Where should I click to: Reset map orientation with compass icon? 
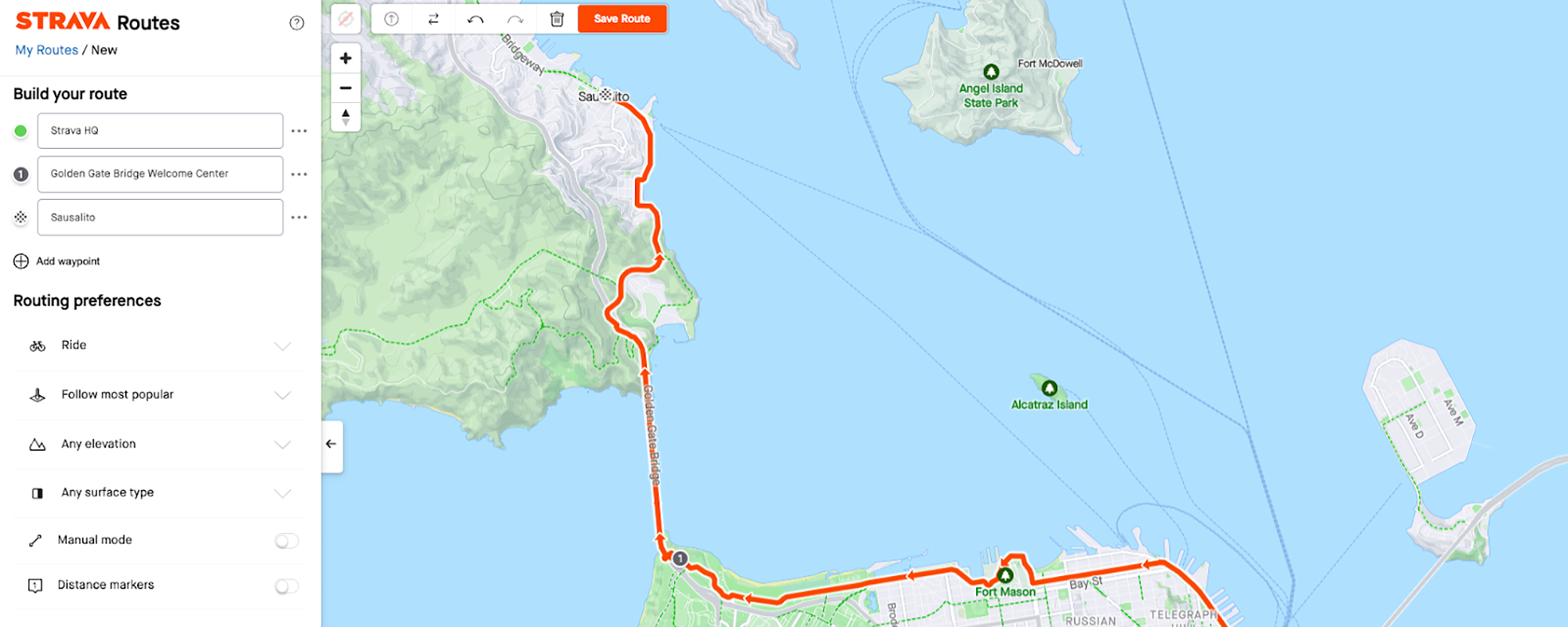pyautogui.click(x=346, y=117)
